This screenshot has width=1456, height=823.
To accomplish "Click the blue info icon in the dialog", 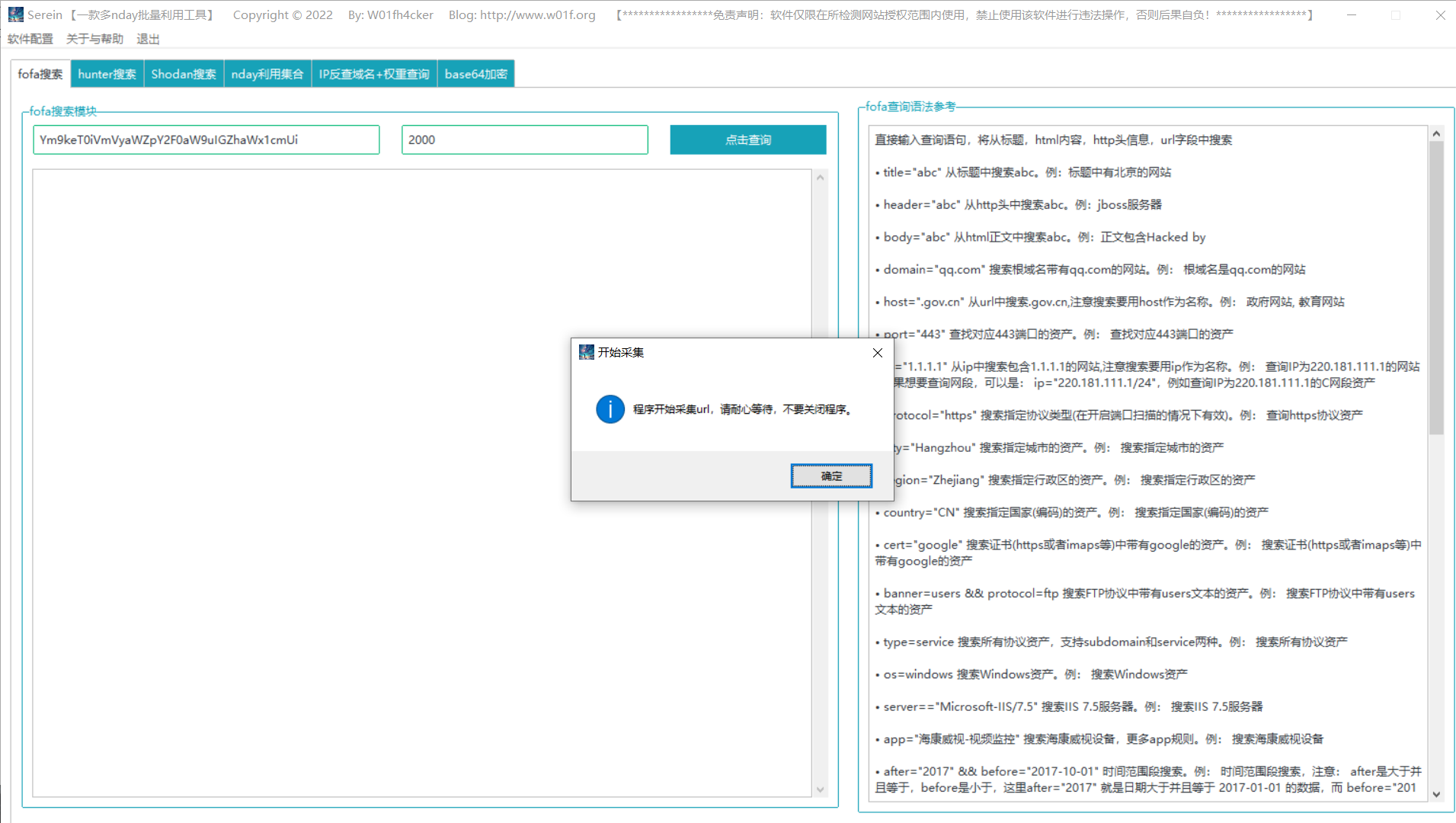I will [610, 409].
